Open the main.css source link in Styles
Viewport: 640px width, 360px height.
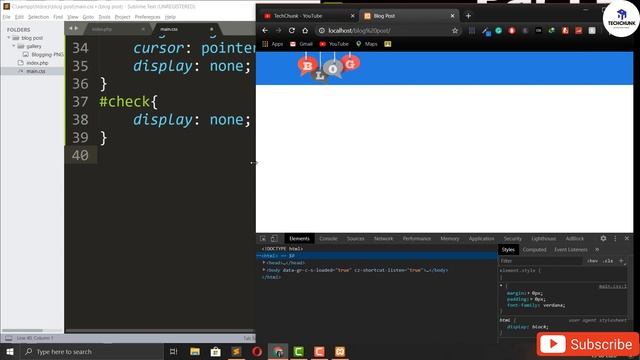[x=613, y=286]
